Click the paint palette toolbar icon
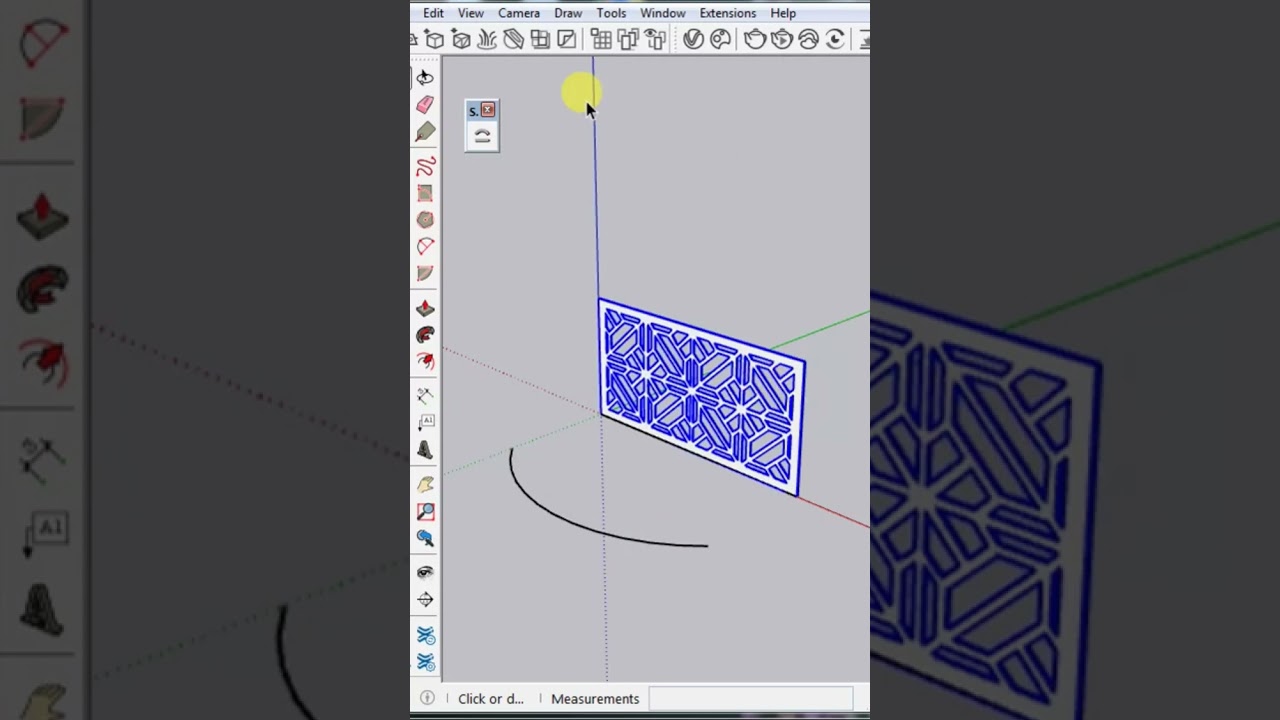1280x720 pixels. click(720, 39)
